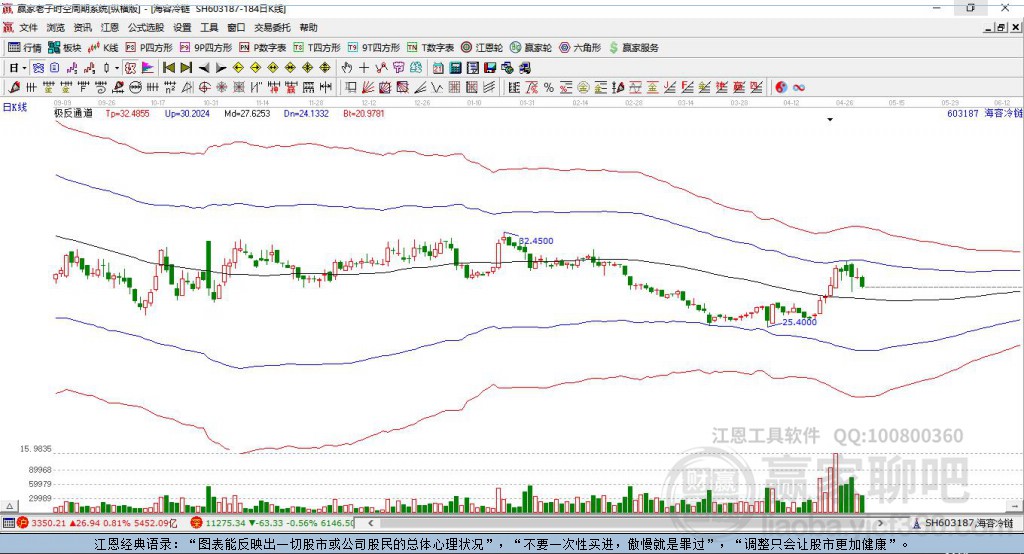Open 赢家服务 service button
This screenshot has width=1024, height=554.
(x=633, y=48)
